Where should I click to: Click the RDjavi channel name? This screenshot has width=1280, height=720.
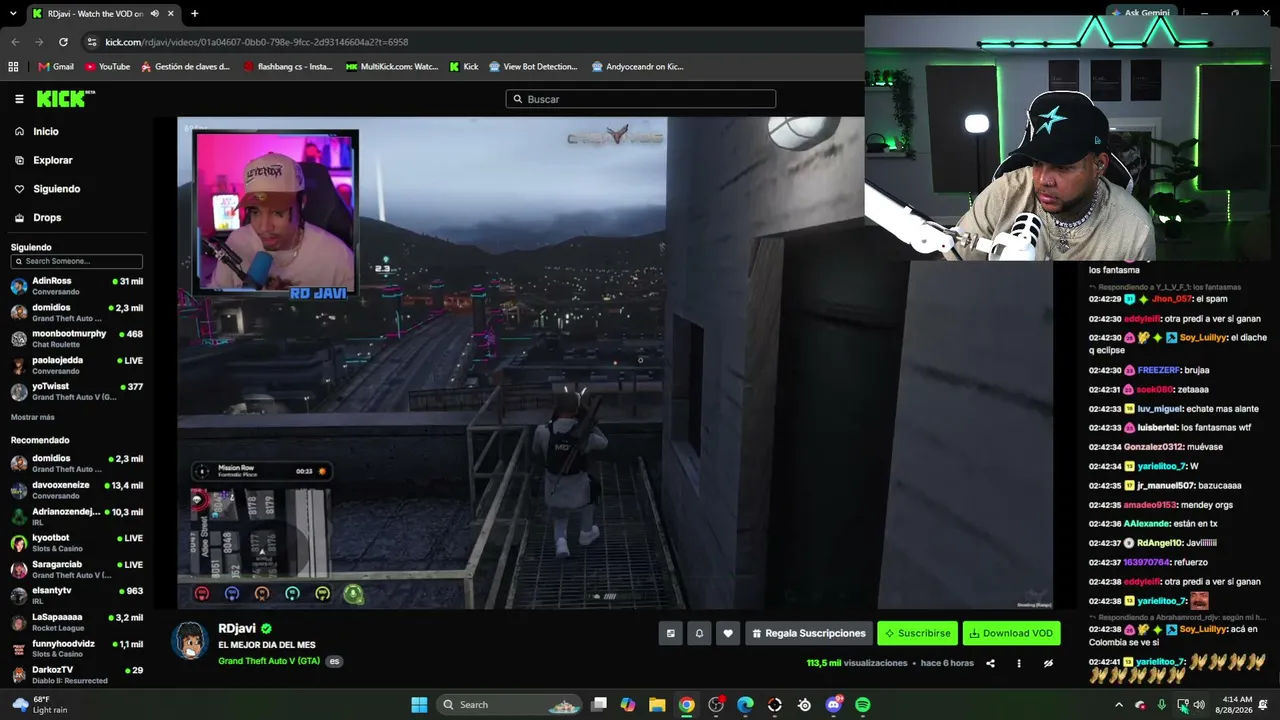click(x=237, y=629)
